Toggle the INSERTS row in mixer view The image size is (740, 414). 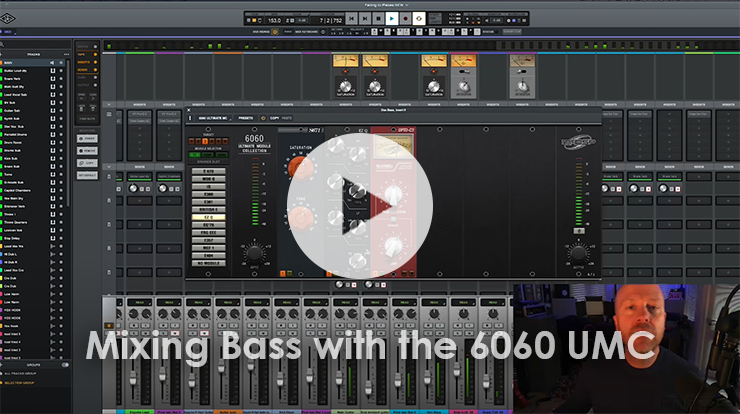tap(87, 62)
